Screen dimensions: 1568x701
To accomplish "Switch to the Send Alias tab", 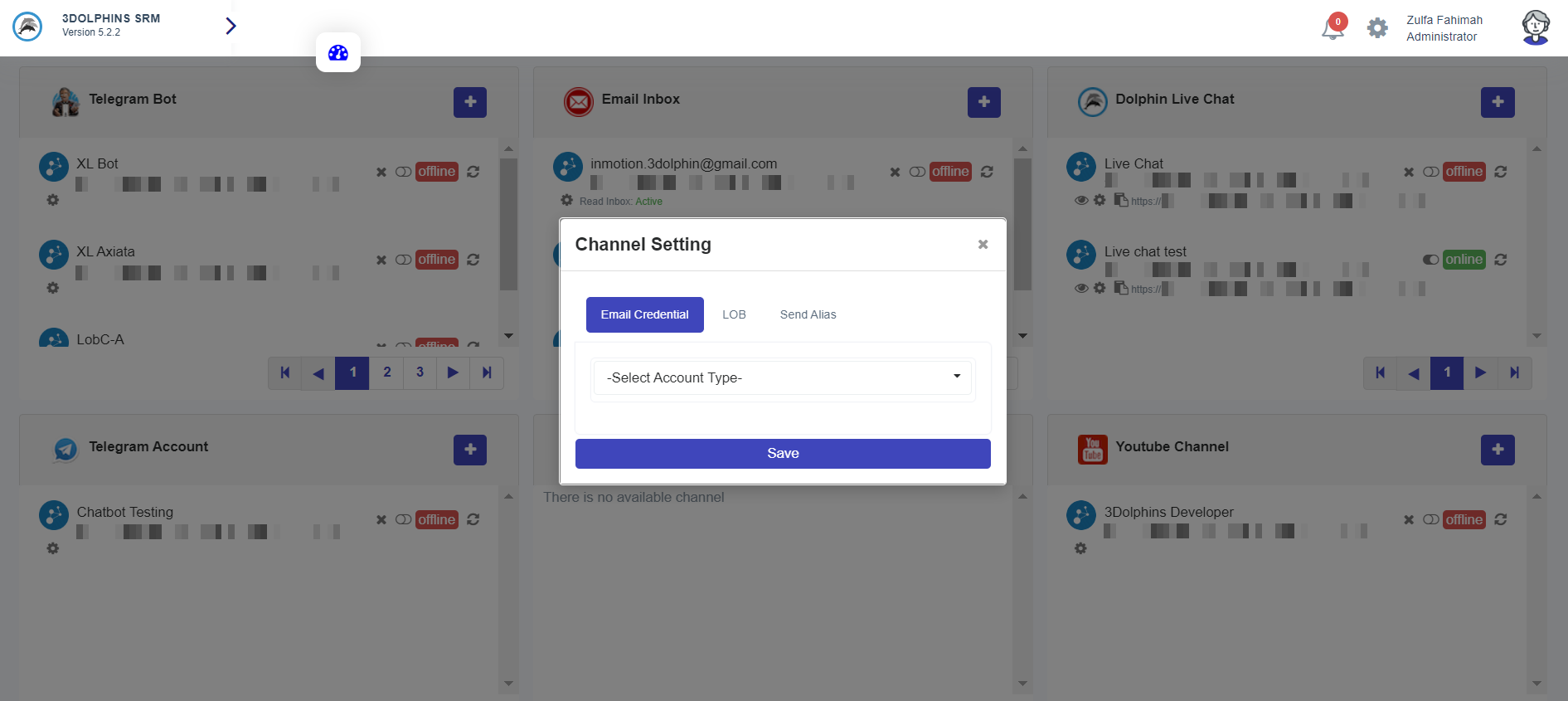I will click(808, 314).
